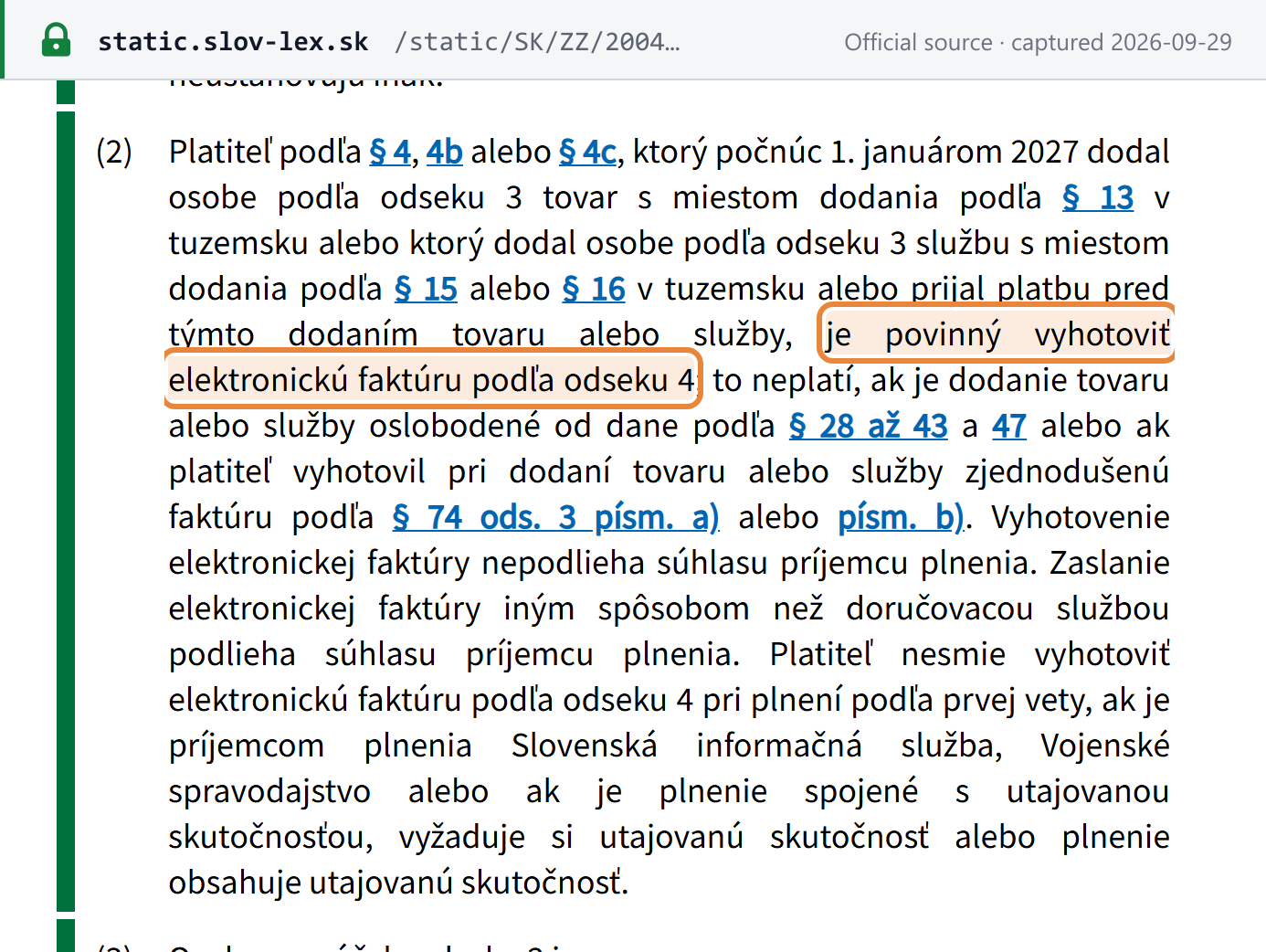Click the 'Official source · captured 2026-09-29' note
The image size is (1266, 952).
click(1038, 42)
